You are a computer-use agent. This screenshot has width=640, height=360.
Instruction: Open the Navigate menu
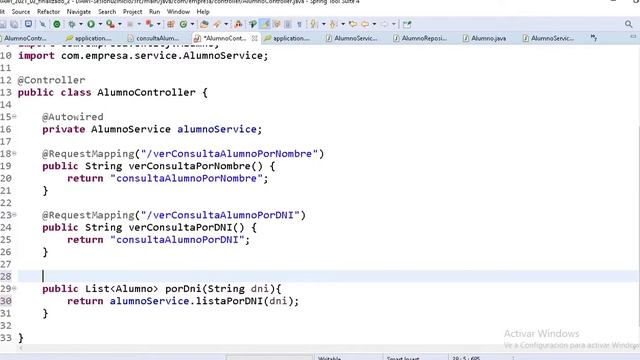pyautogui.click(x=79, y=11)
